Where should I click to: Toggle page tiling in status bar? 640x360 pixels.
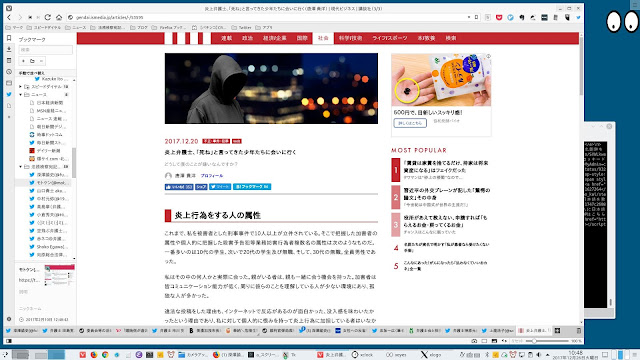(x=484, y=341)
